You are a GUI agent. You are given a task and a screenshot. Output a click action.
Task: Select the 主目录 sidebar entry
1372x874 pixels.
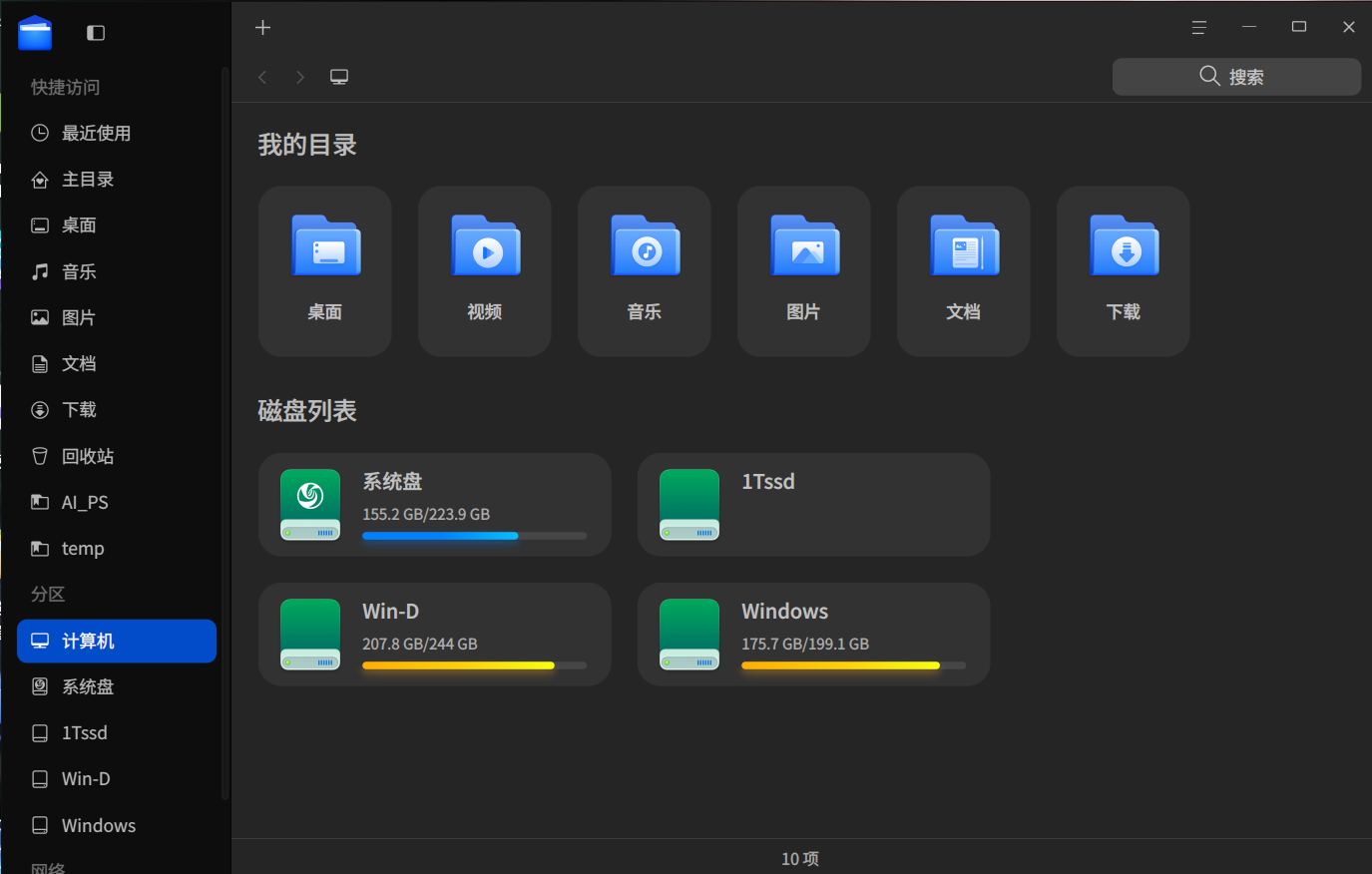88,180
